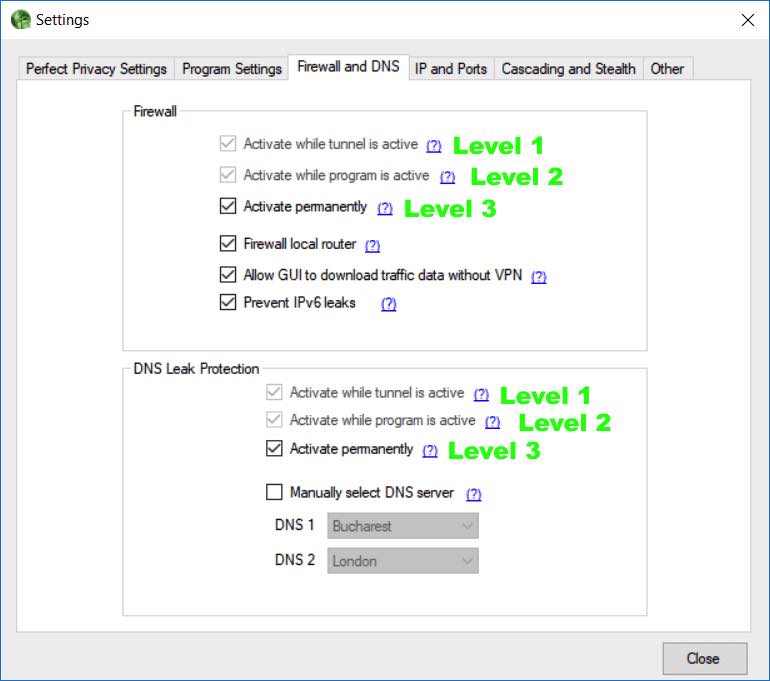770x681 pixels.
Task: Close the Settings window with X
Action: [747, 20]
